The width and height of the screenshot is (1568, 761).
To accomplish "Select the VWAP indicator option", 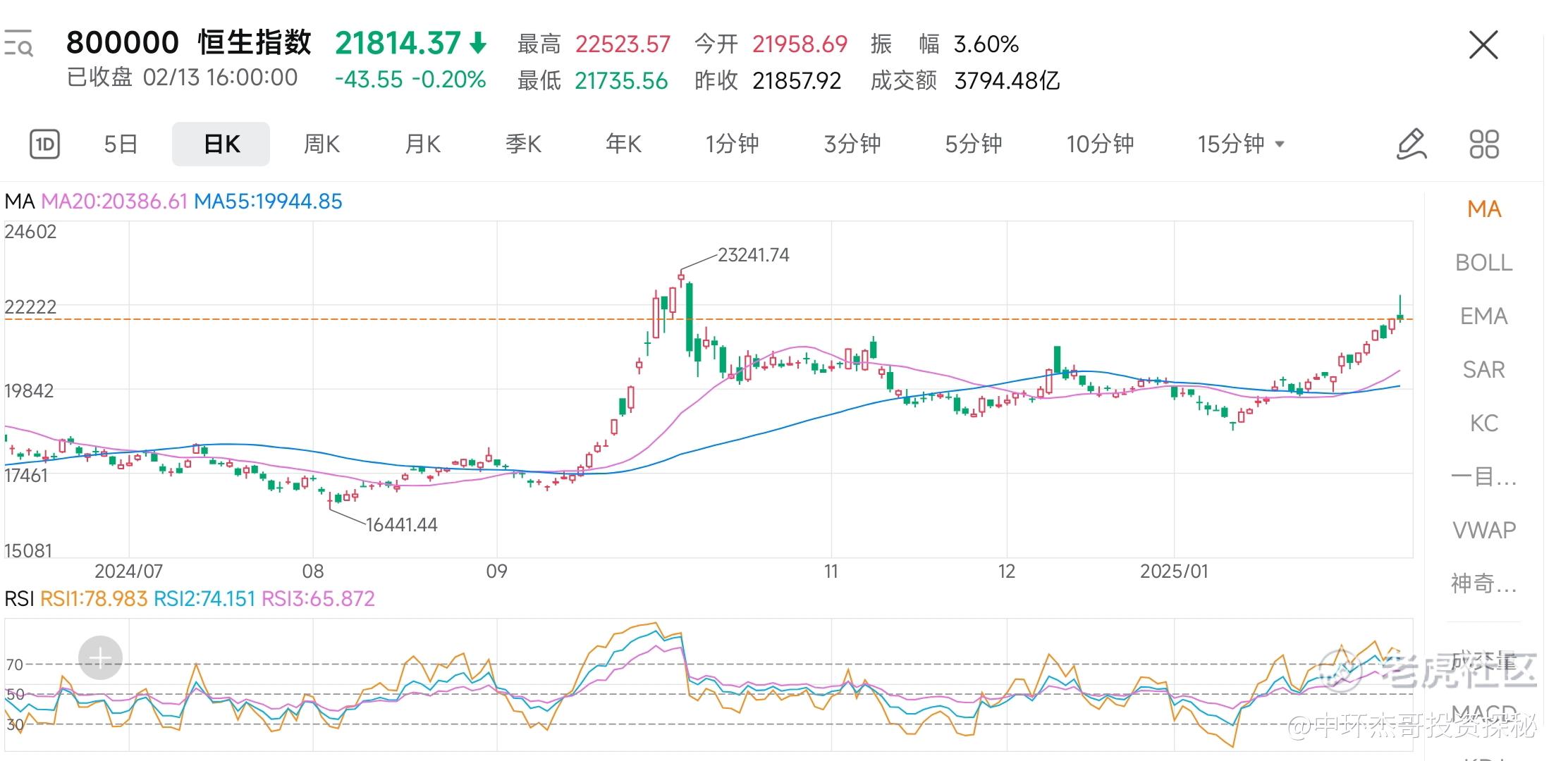I will point(1483,530).
